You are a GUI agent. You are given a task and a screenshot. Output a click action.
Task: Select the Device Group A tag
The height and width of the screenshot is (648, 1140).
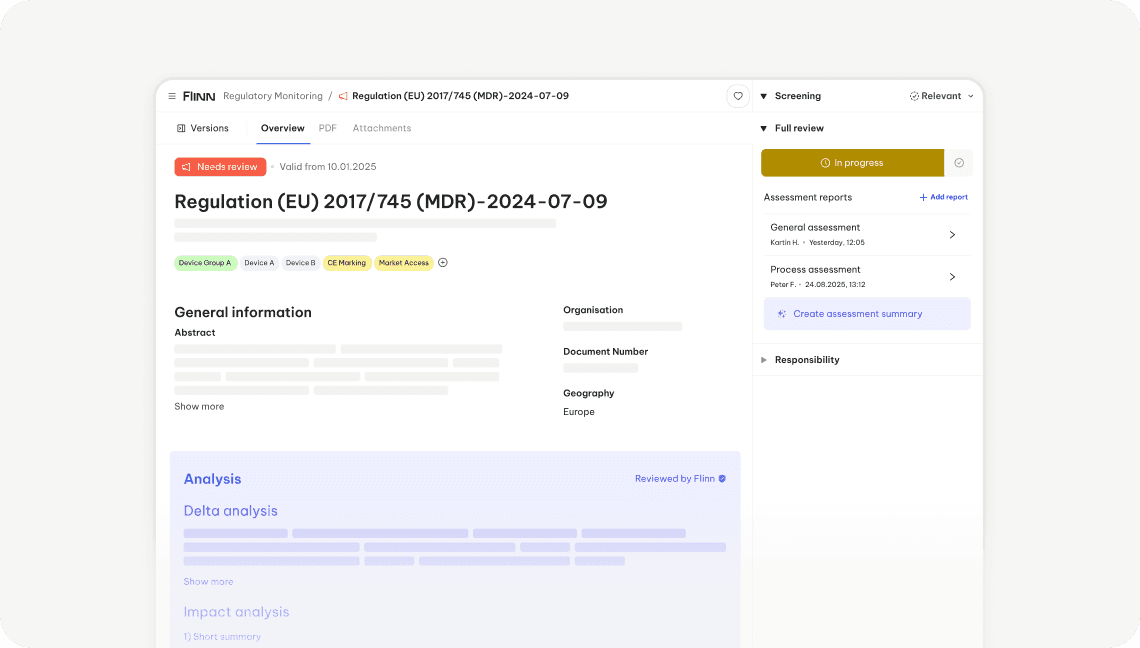point(205,263)
